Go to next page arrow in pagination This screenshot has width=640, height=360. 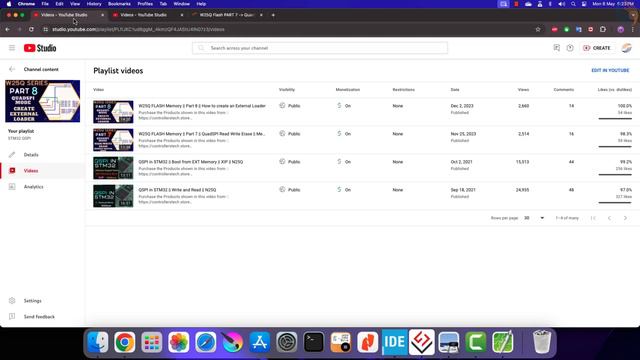(x=625, y=218)
